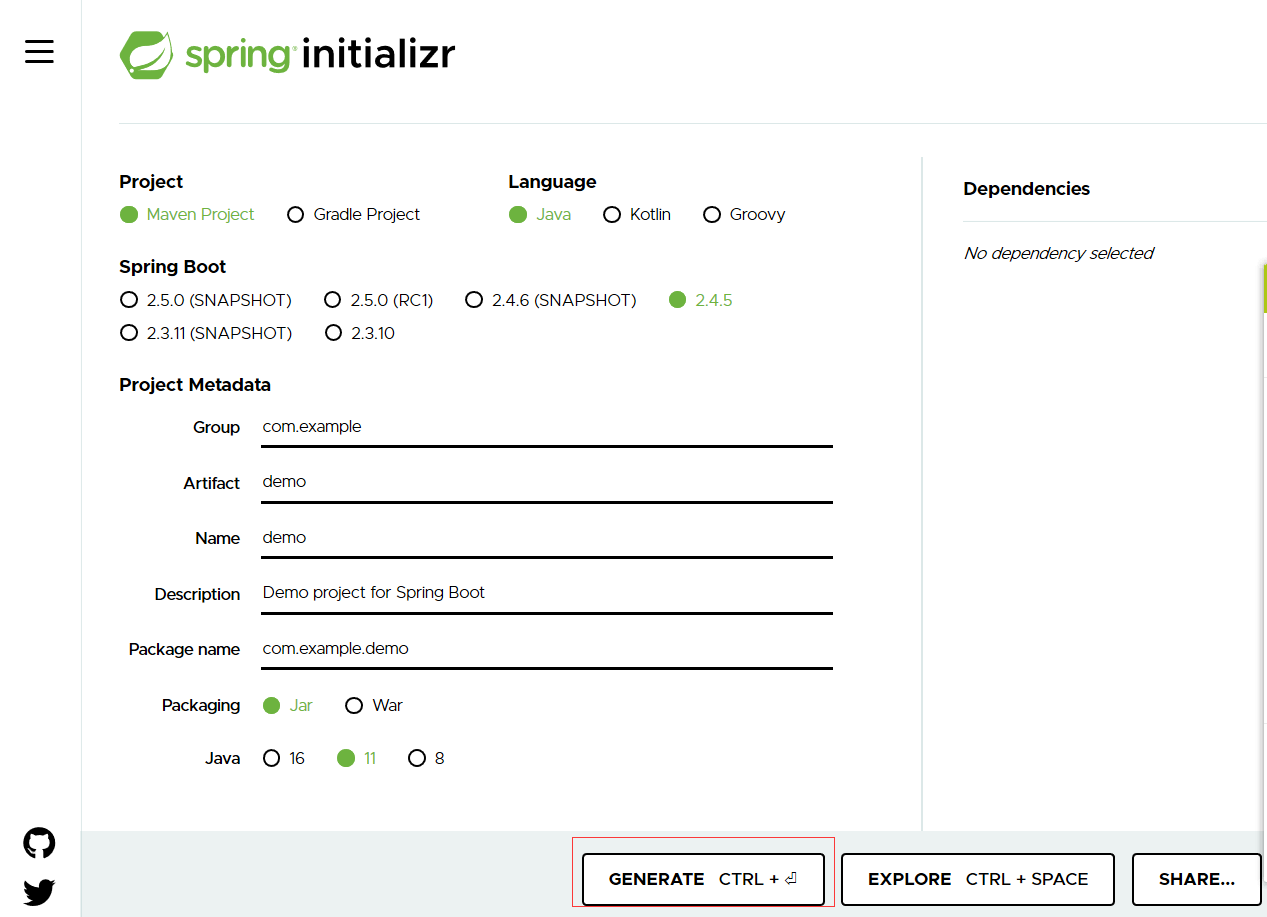Screen dimensions: 1267x917
Task: Click the EXPLORE button
Action: 978,880
